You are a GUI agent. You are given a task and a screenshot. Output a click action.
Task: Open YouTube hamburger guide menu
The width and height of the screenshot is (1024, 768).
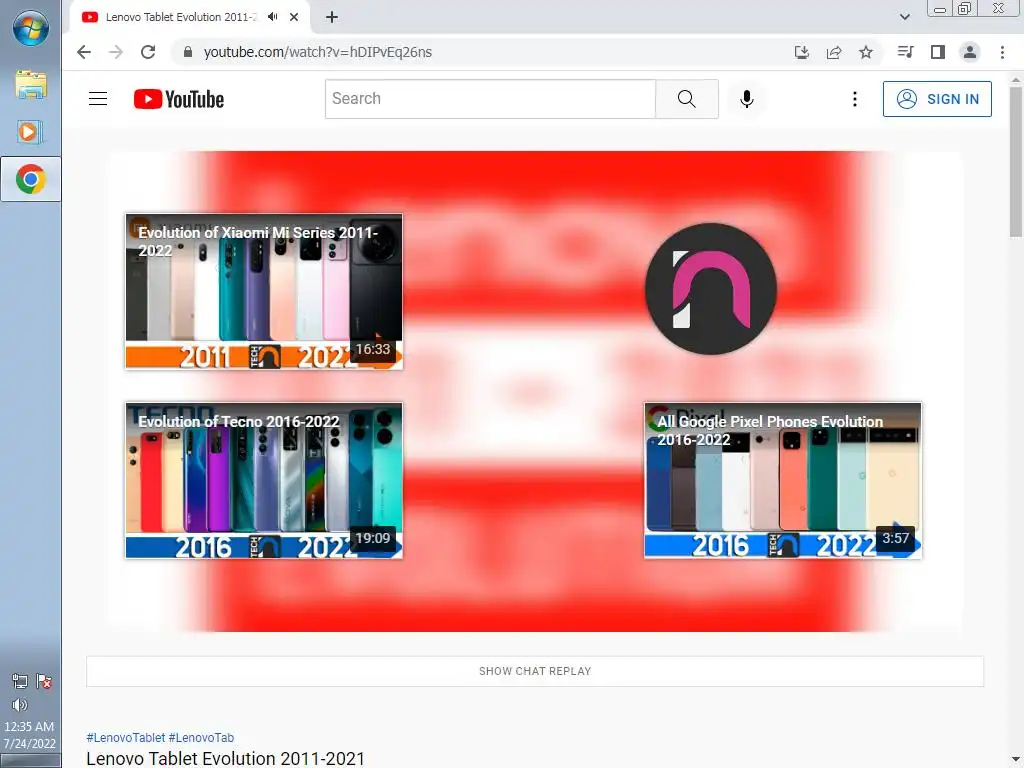tap(98, 99)
